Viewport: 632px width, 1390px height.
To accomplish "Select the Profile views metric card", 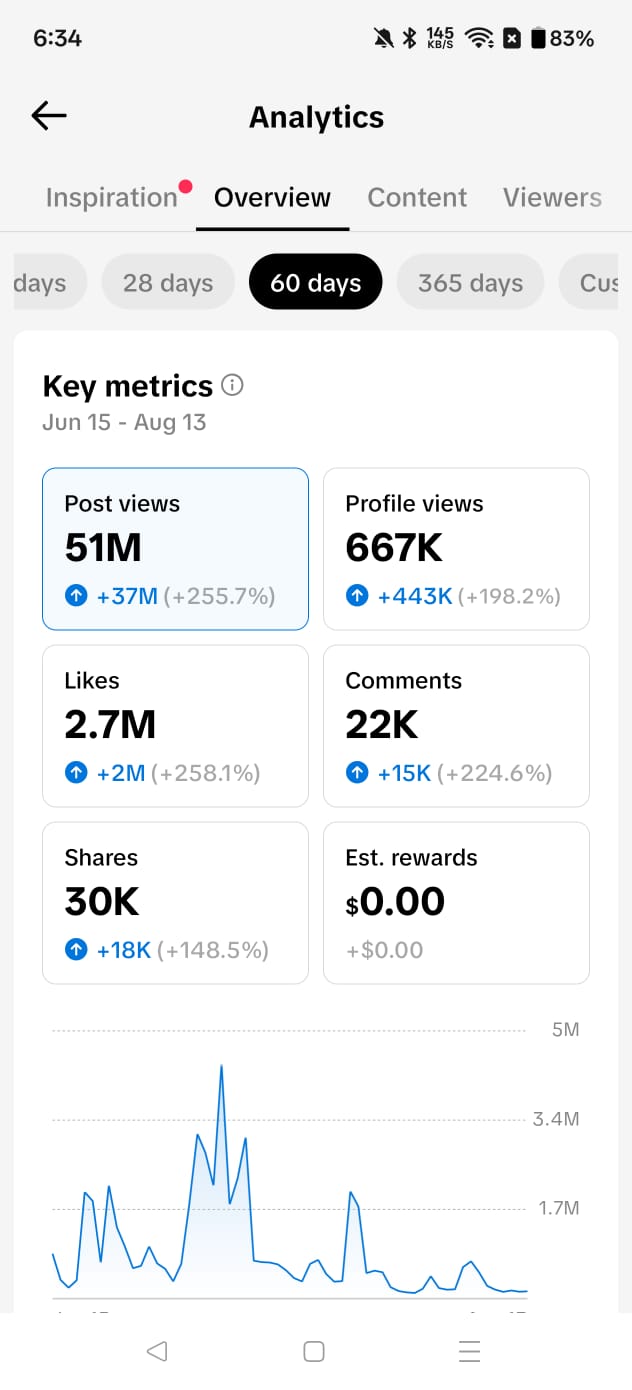I will [456, 549].
